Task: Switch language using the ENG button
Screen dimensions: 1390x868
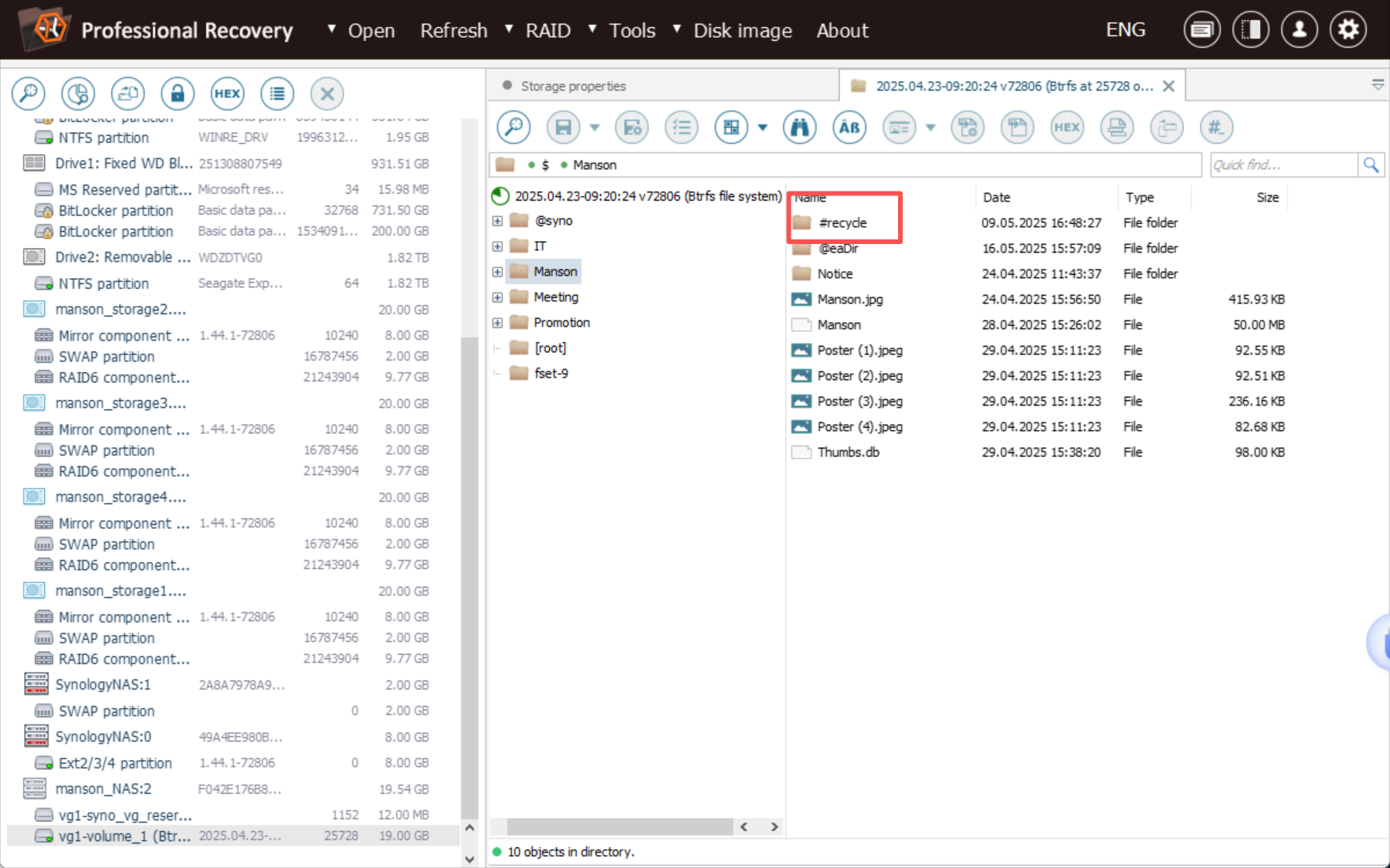Action: click(x=1125, y=29)
